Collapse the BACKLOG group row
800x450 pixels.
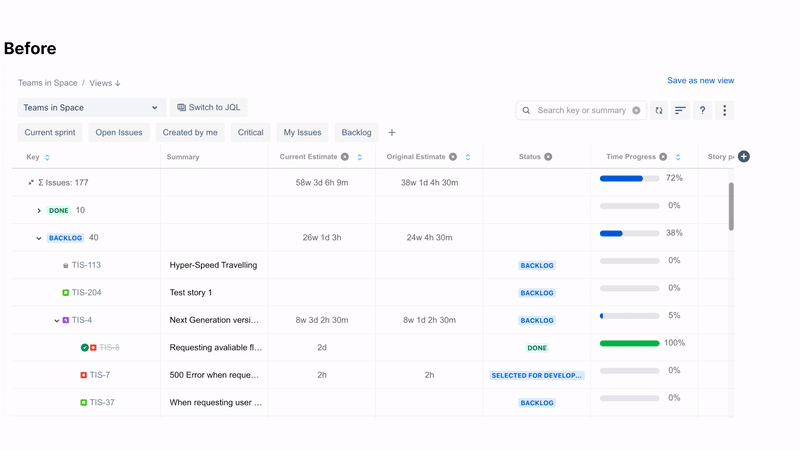tap(39, 238)
